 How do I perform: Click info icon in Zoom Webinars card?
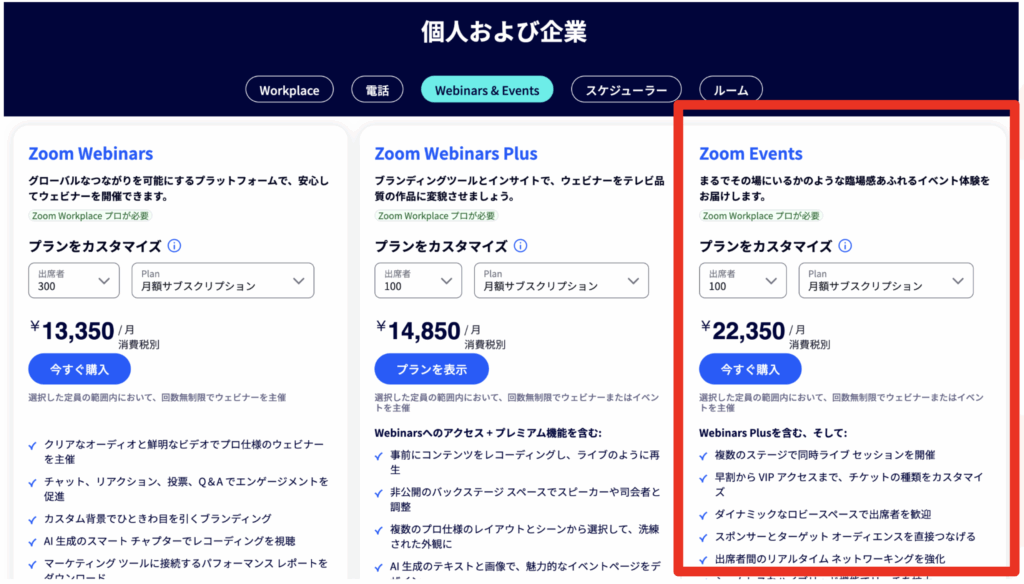(x=174, y=246)
